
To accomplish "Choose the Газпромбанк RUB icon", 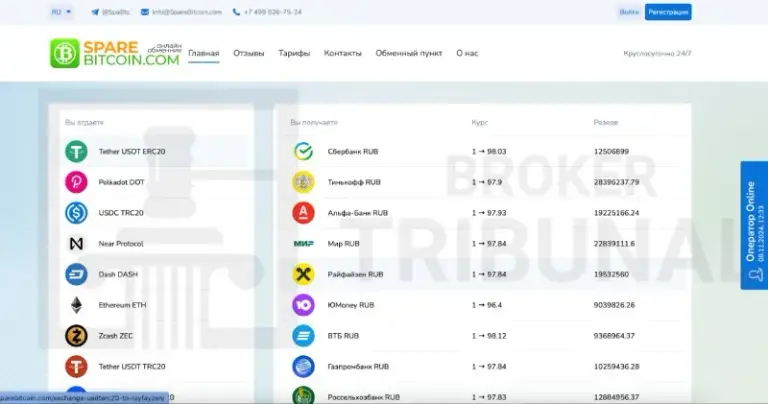I will (304, 367).
